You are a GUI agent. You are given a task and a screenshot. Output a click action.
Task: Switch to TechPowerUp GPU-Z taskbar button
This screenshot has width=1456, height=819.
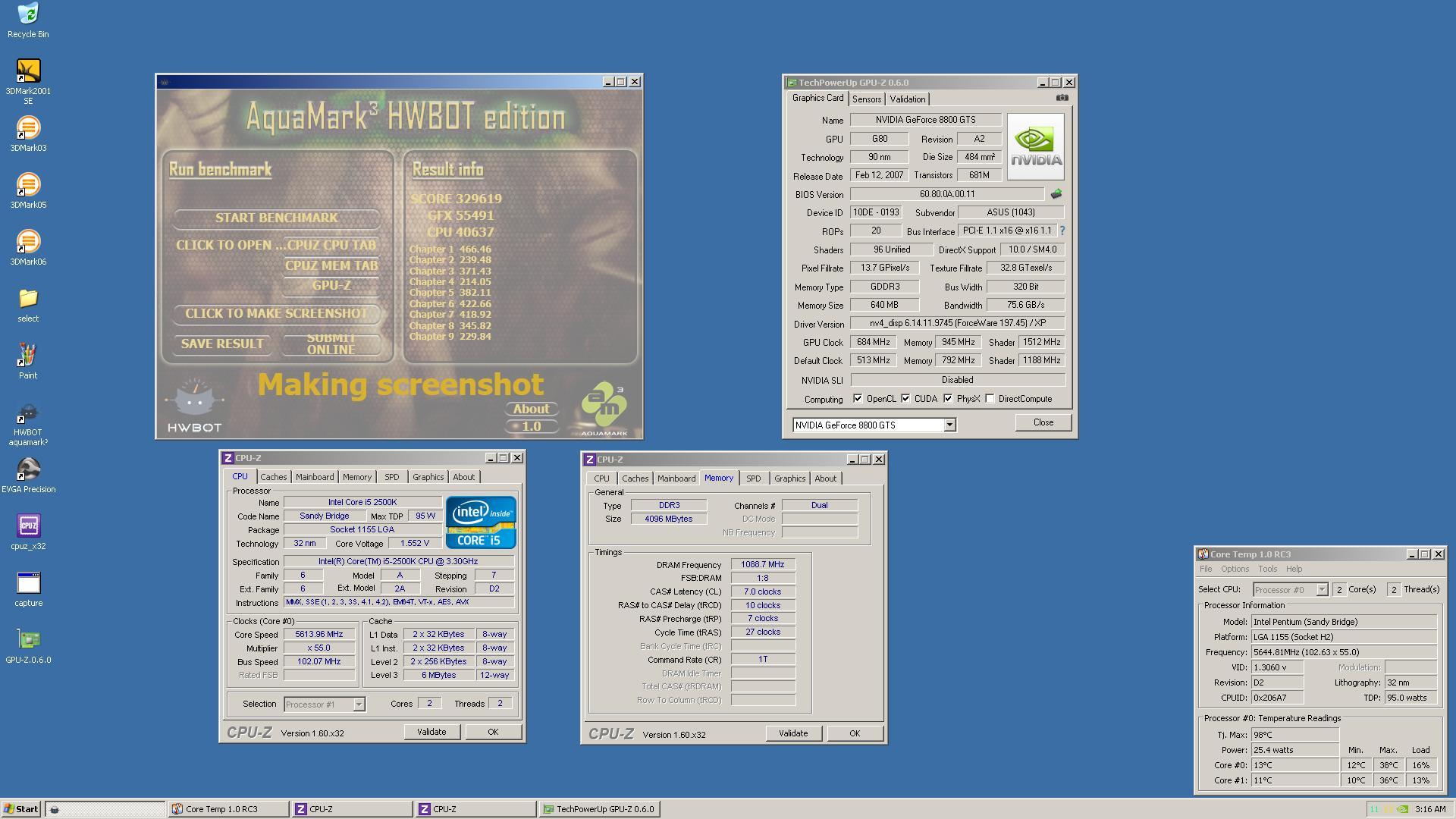[599, 809]
